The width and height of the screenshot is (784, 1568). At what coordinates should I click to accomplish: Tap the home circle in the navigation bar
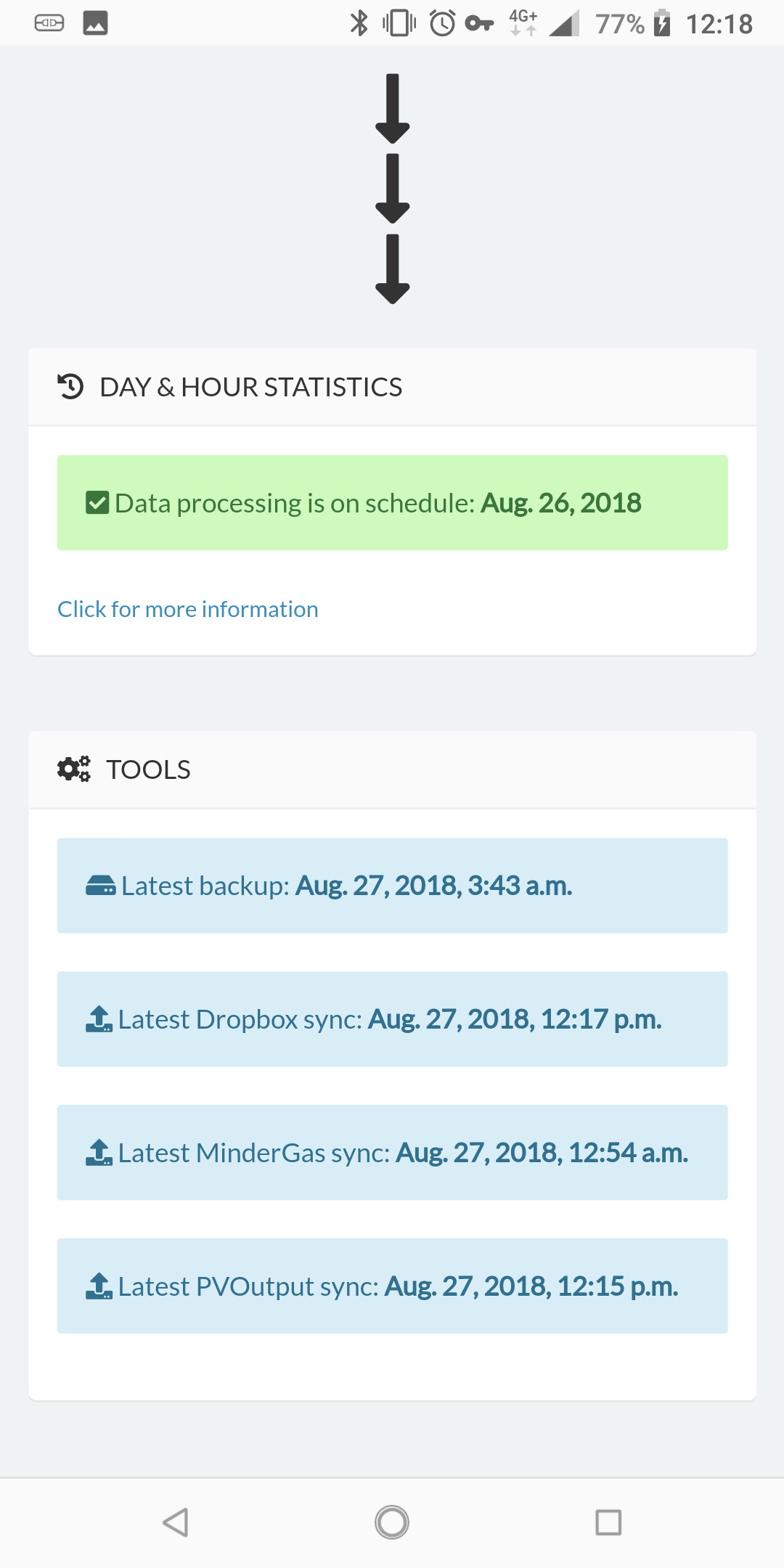click(x=391, y=1522)
